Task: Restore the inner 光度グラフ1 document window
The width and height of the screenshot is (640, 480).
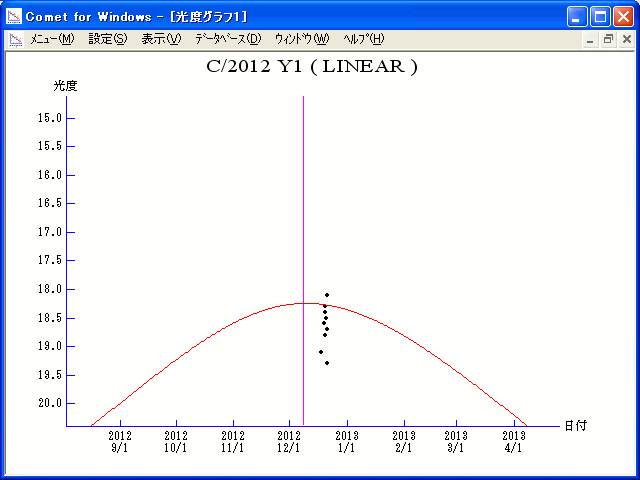Action: click(x=608, y=40)
